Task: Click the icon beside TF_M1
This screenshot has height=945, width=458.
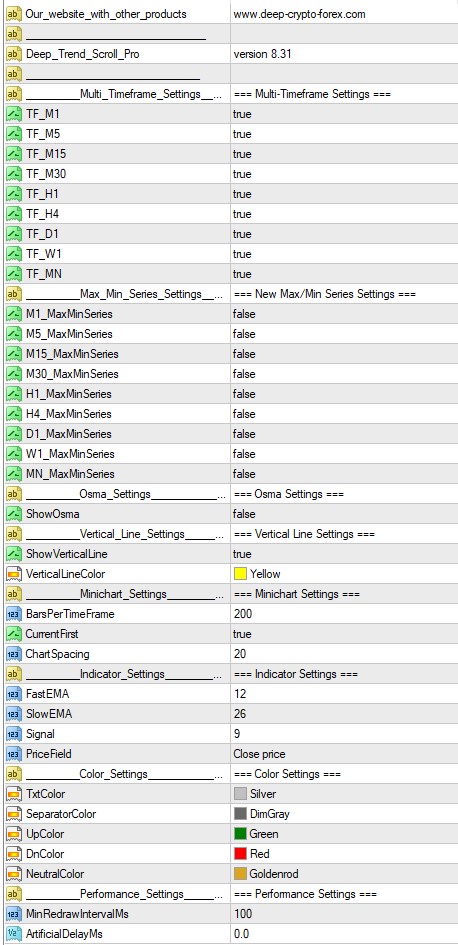Action: pos(13,114)
